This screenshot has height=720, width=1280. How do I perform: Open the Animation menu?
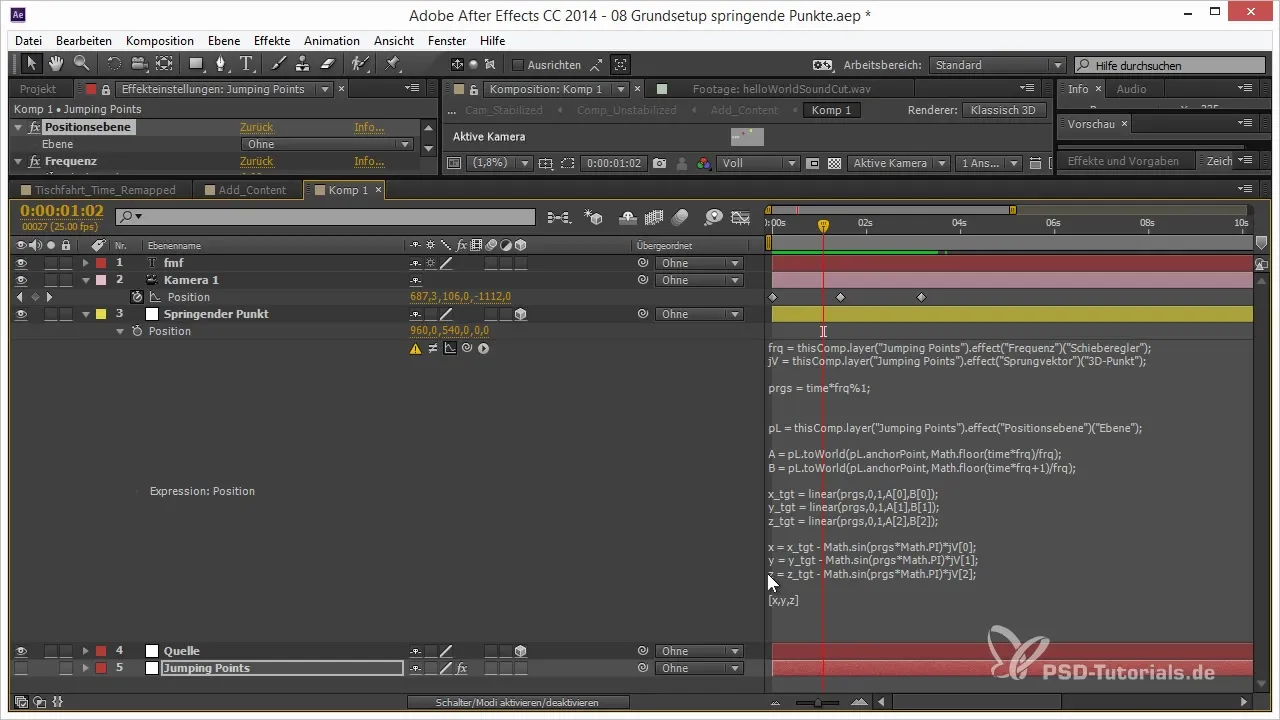tap(332, 41)
